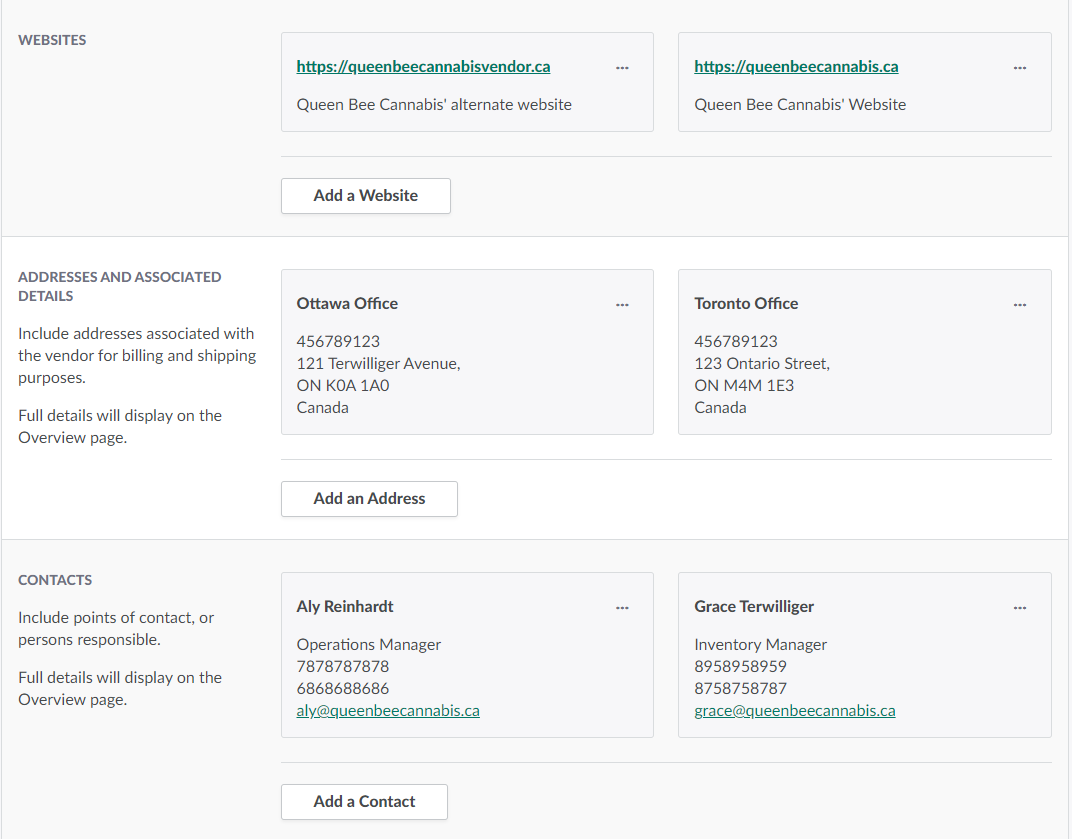This screenshot has height=839, width=1072.
Task: Click the grace@queenbeecannabis.ca email link
Action: click(x=794, y=711)
